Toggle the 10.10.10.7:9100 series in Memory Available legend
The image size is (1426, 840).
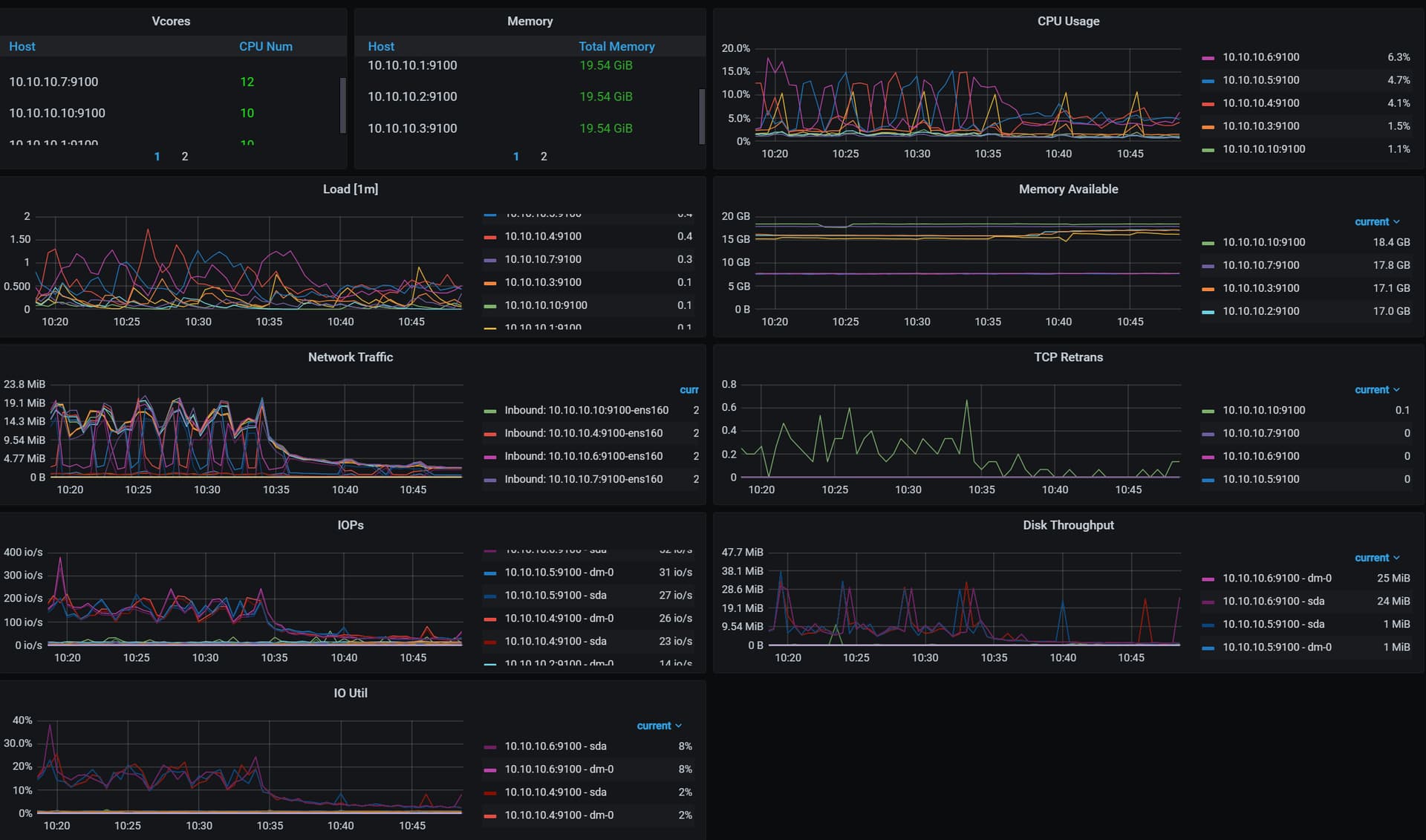[1260, 265]
